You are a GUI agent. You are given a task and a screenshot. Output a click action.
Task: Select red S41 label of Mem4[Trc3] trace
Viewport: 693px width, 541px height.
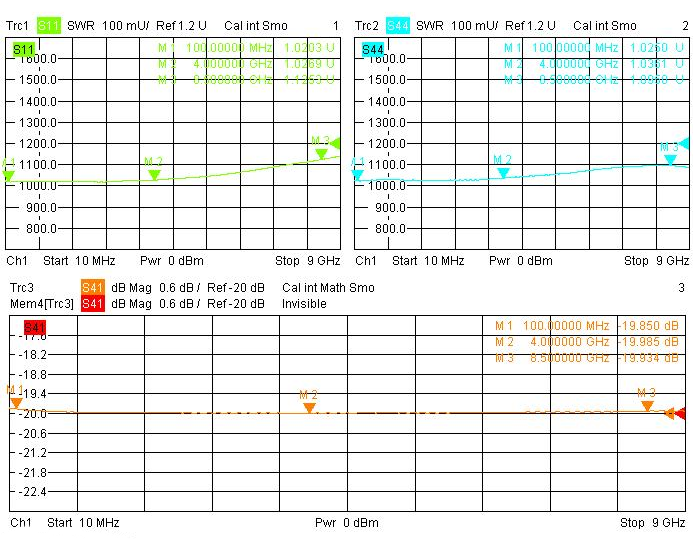coord(92,304)
